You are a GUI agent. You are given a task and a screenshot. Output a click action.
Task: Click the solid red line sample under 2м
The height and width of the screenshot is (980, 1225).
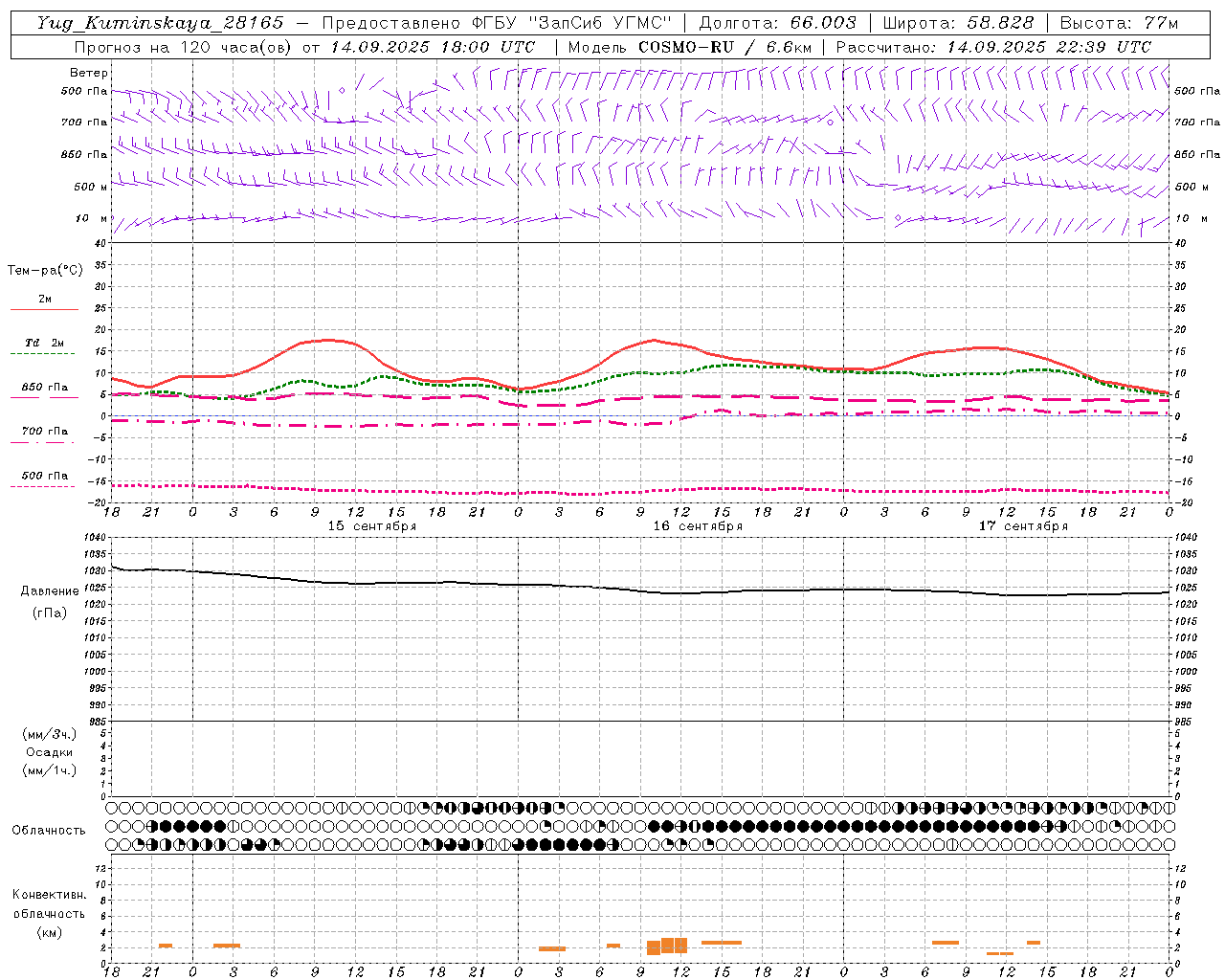44,310
